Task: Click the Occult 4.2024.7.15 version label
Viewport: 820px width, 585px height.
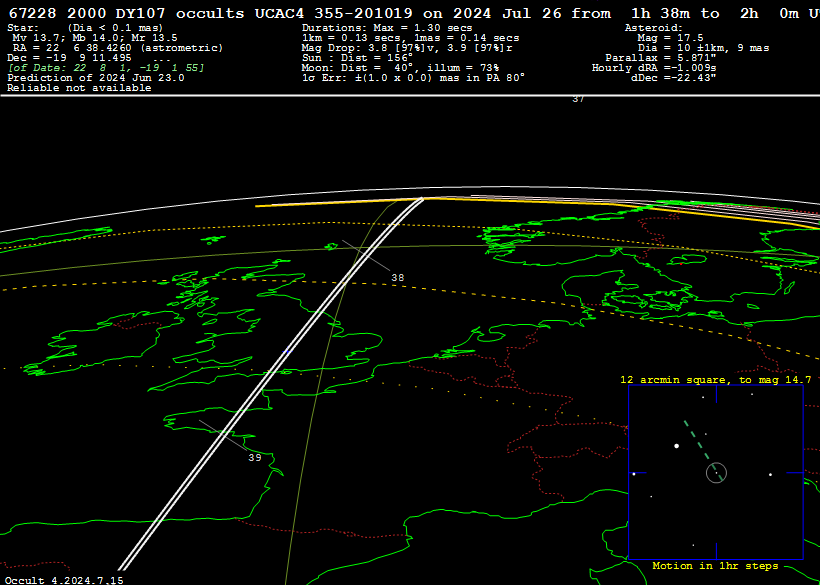Action: click(64, 579)
